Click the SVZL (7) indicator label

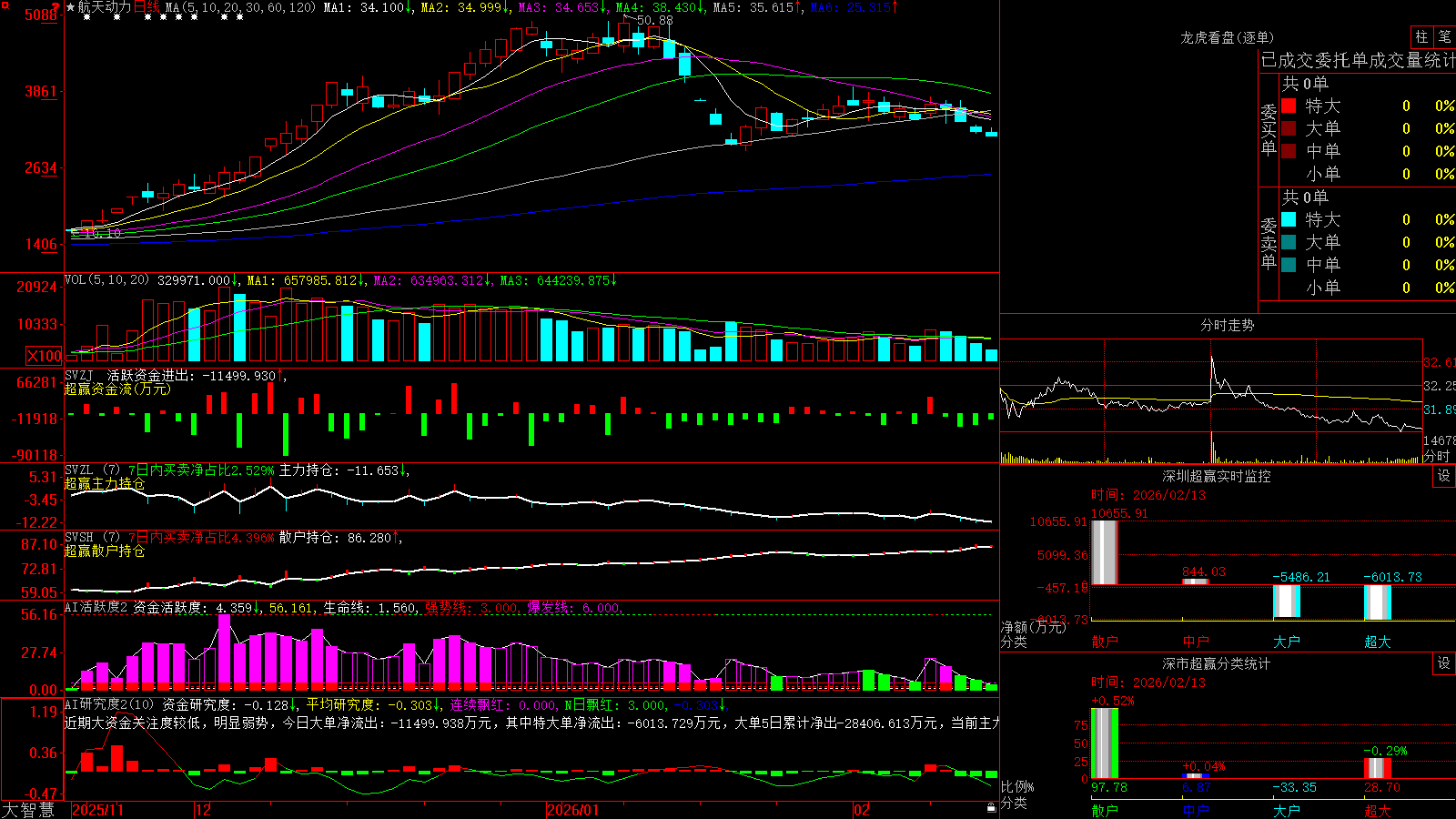point(93,470)
